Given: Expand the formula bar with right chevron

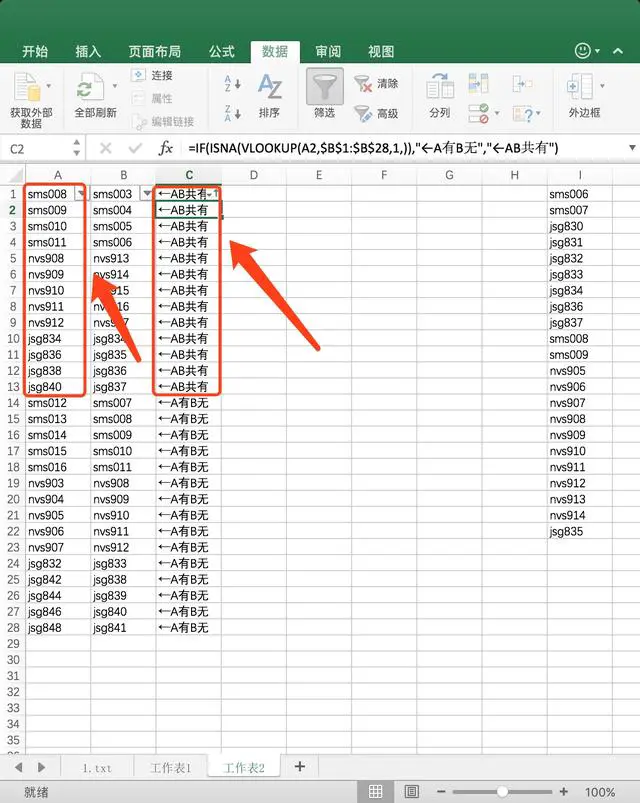Looking at the screenshot, I should pos(632,148).
